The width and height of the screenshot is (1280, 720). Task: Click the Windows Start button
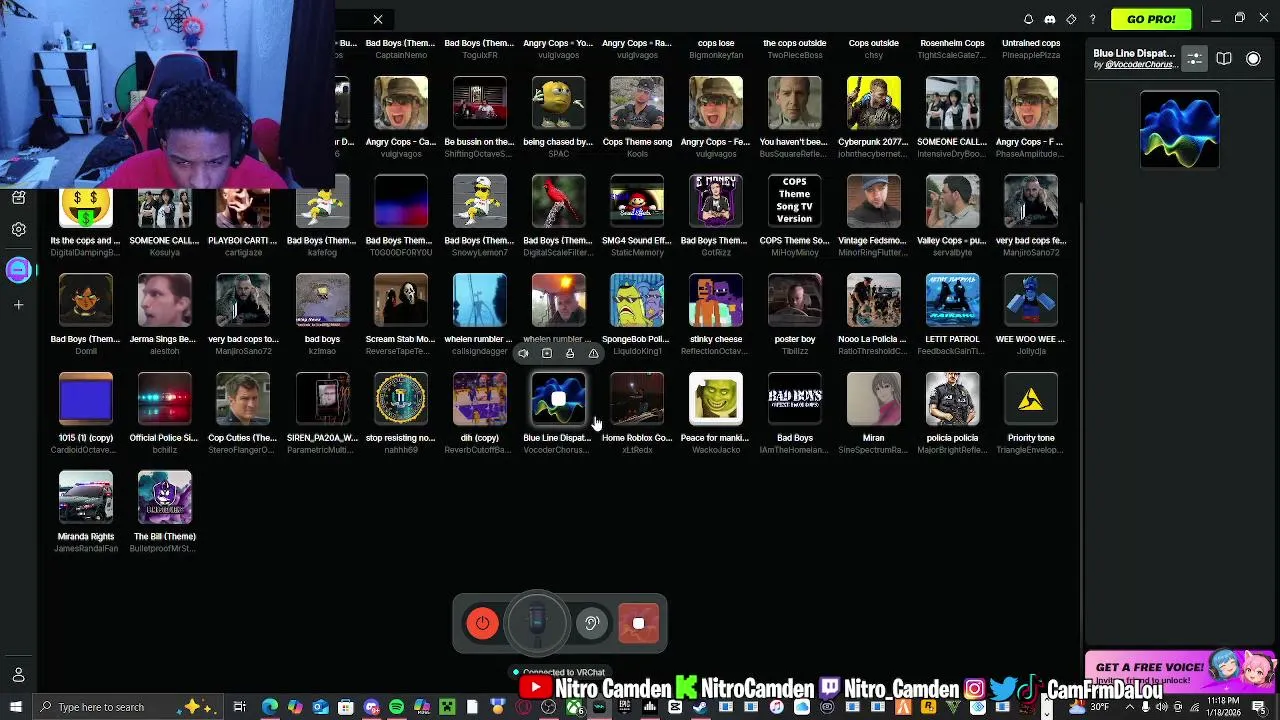(16, 707)
